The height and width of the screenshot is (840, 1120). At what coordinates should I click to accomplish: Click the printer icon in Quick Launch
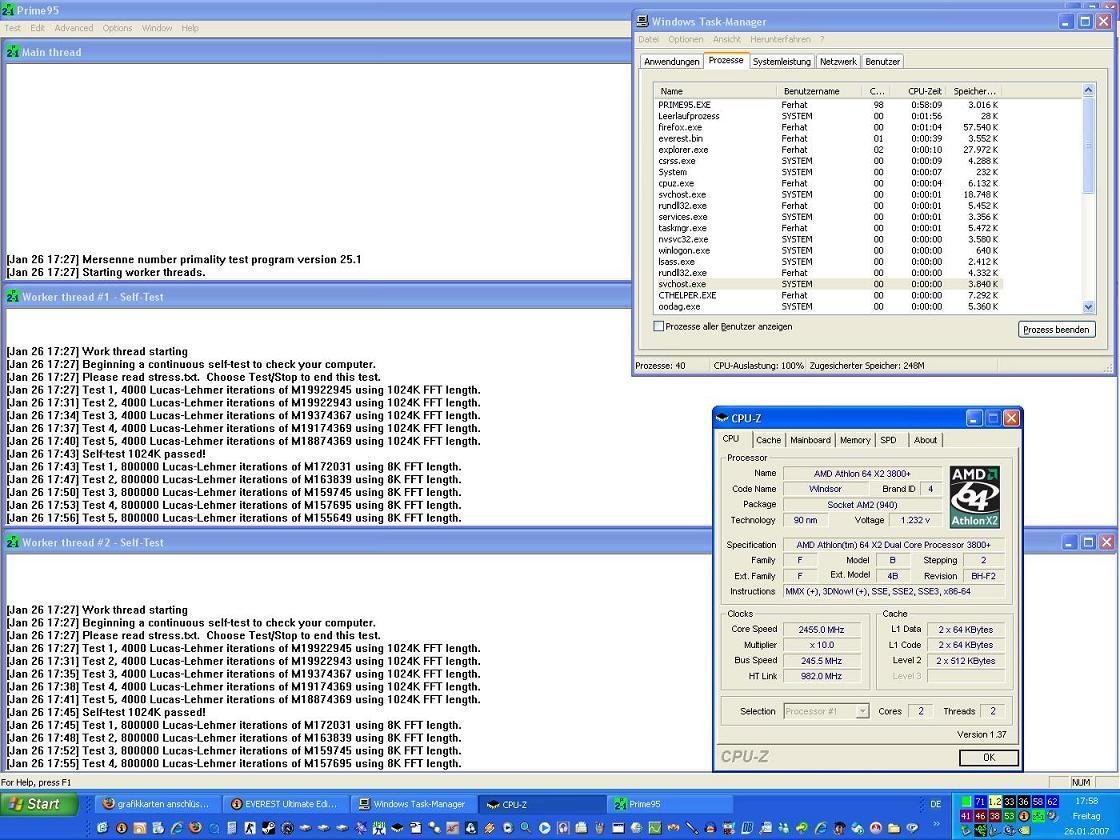581,828
